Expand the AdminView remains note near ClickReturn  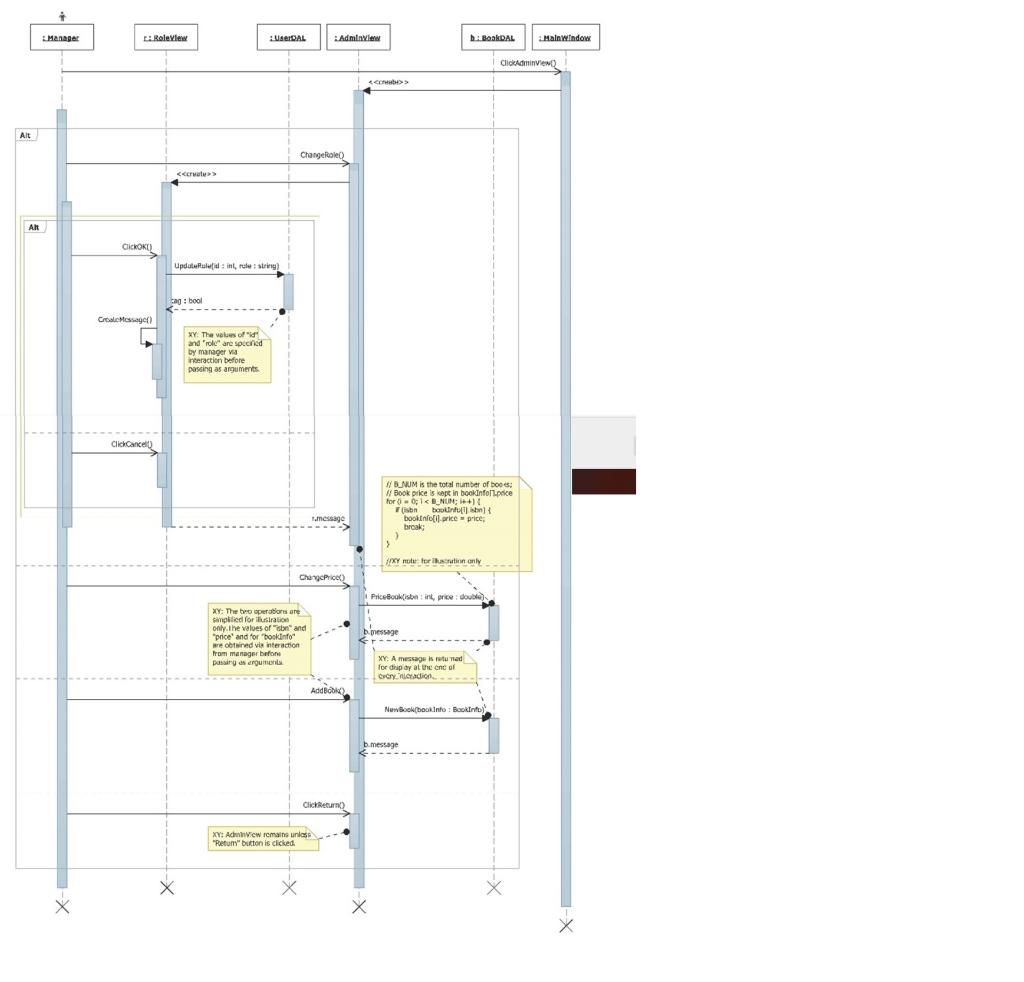coord(262,837)
